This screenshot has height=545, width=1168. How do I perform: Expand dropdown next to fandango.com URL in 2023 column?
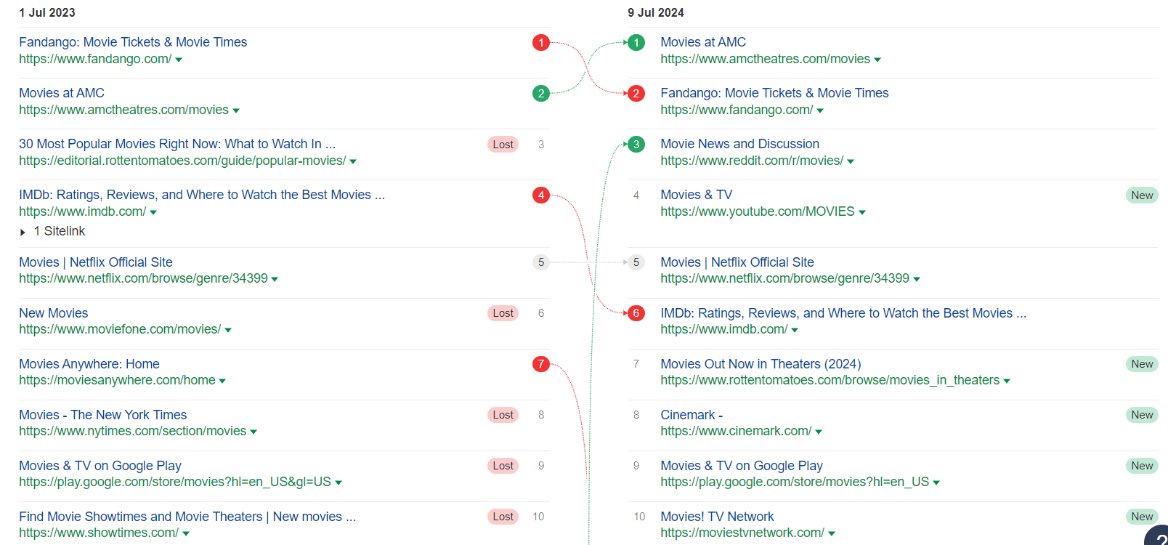[179, 60]
